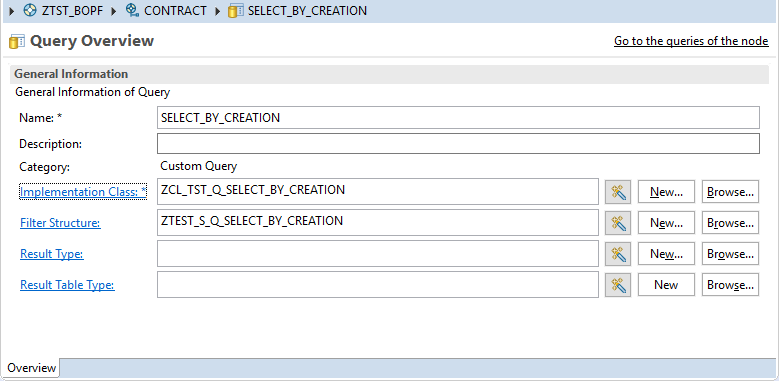
Task: Focus the empty Result Type field
Action: (378, 253)
